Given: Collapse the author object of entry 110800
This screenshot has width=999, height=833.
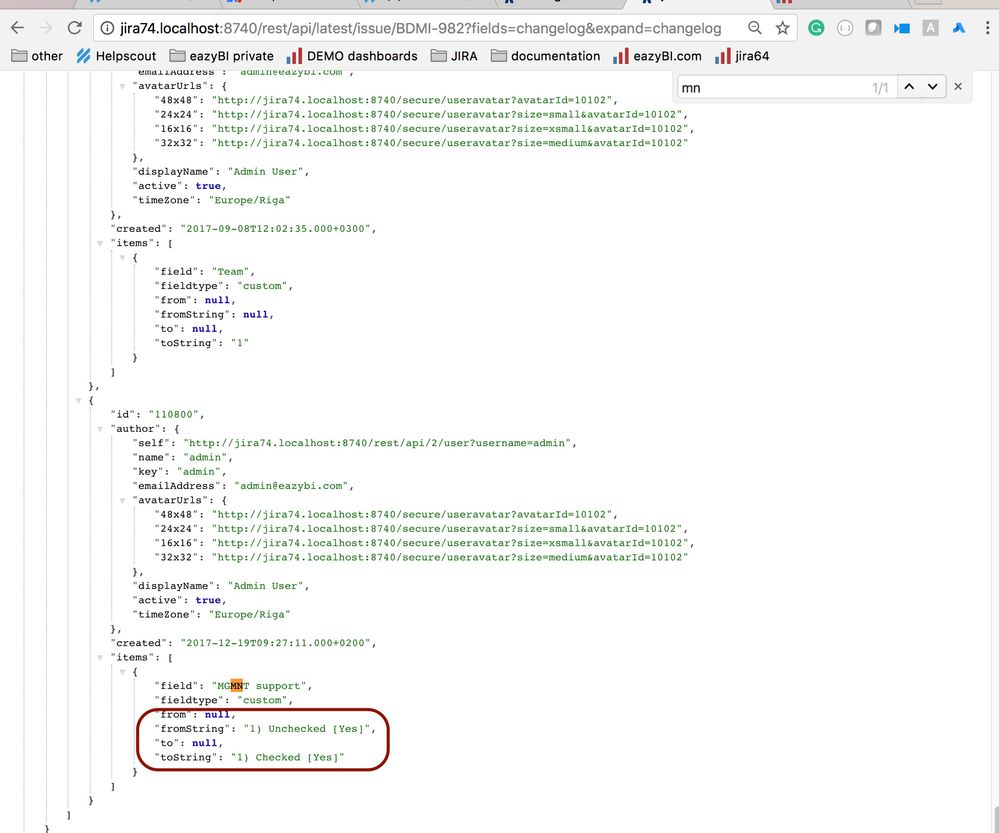Looking at the screenshot, I should click(x=100, y=429).
